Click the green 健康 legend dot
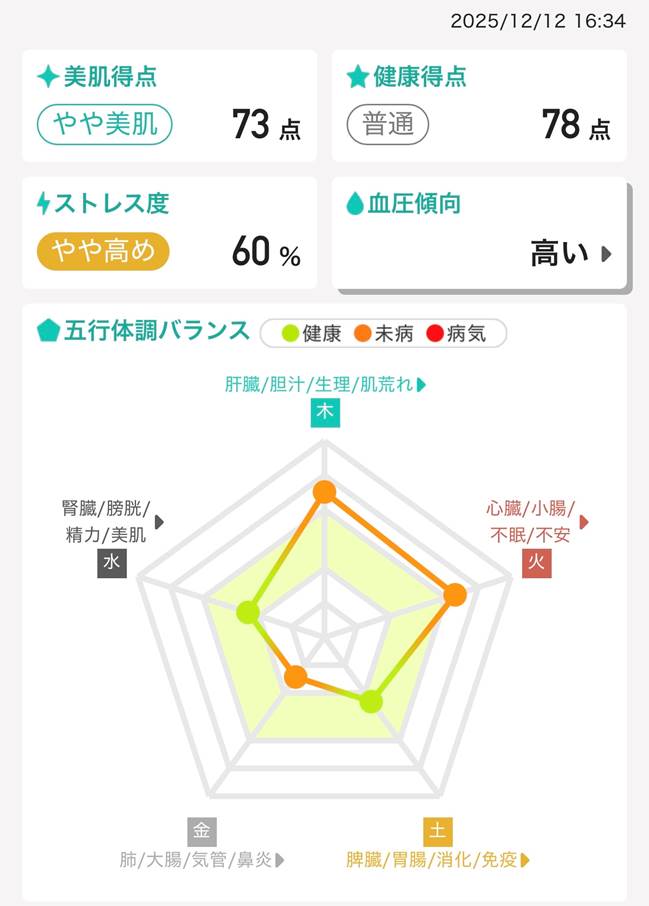This screenshot has height=906, width=649. point(290,334)
